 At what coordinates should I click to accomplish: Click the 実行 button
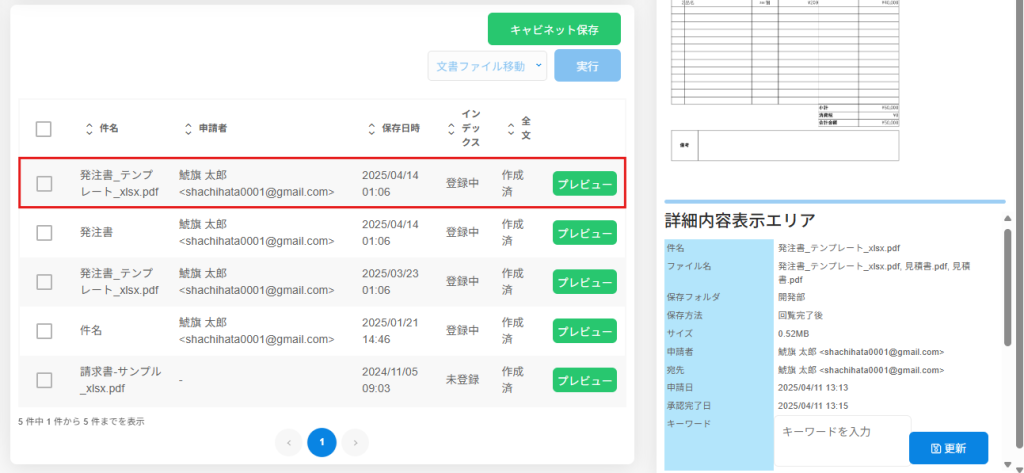point(587,66)
